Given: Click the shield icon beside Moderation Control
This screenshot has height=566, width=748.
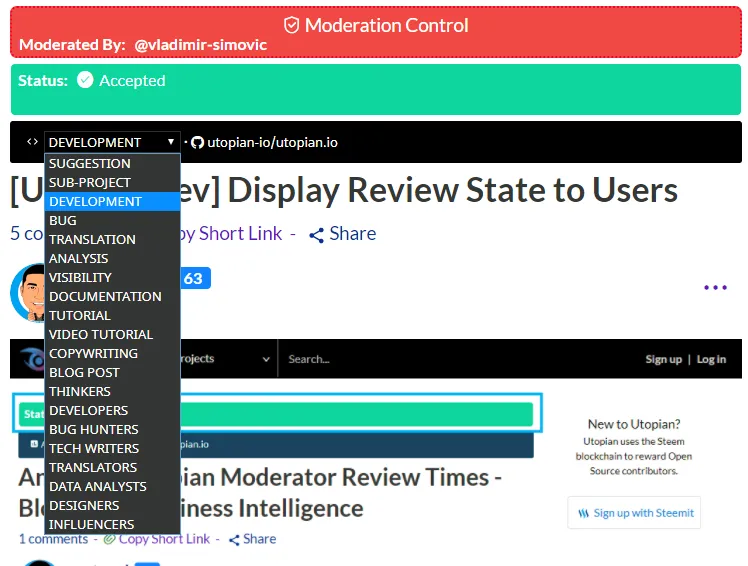Looking at the screenshot, I should click(291, 25).
